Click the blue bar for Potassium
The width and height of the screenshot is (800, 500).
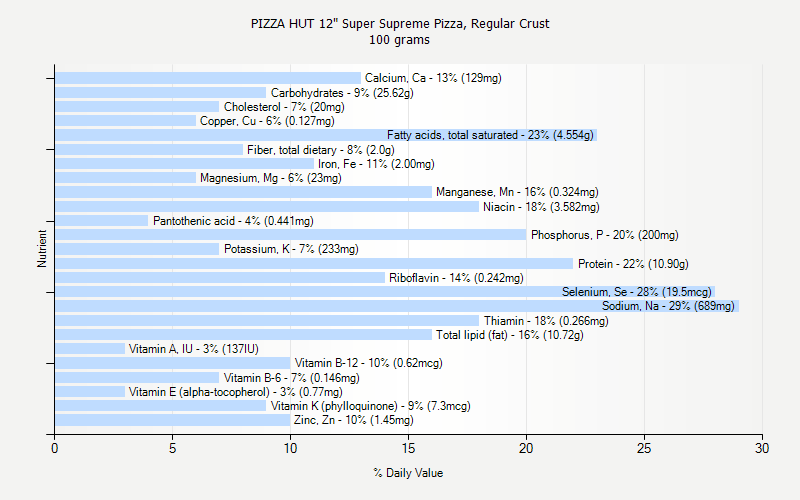pos(137,249)
